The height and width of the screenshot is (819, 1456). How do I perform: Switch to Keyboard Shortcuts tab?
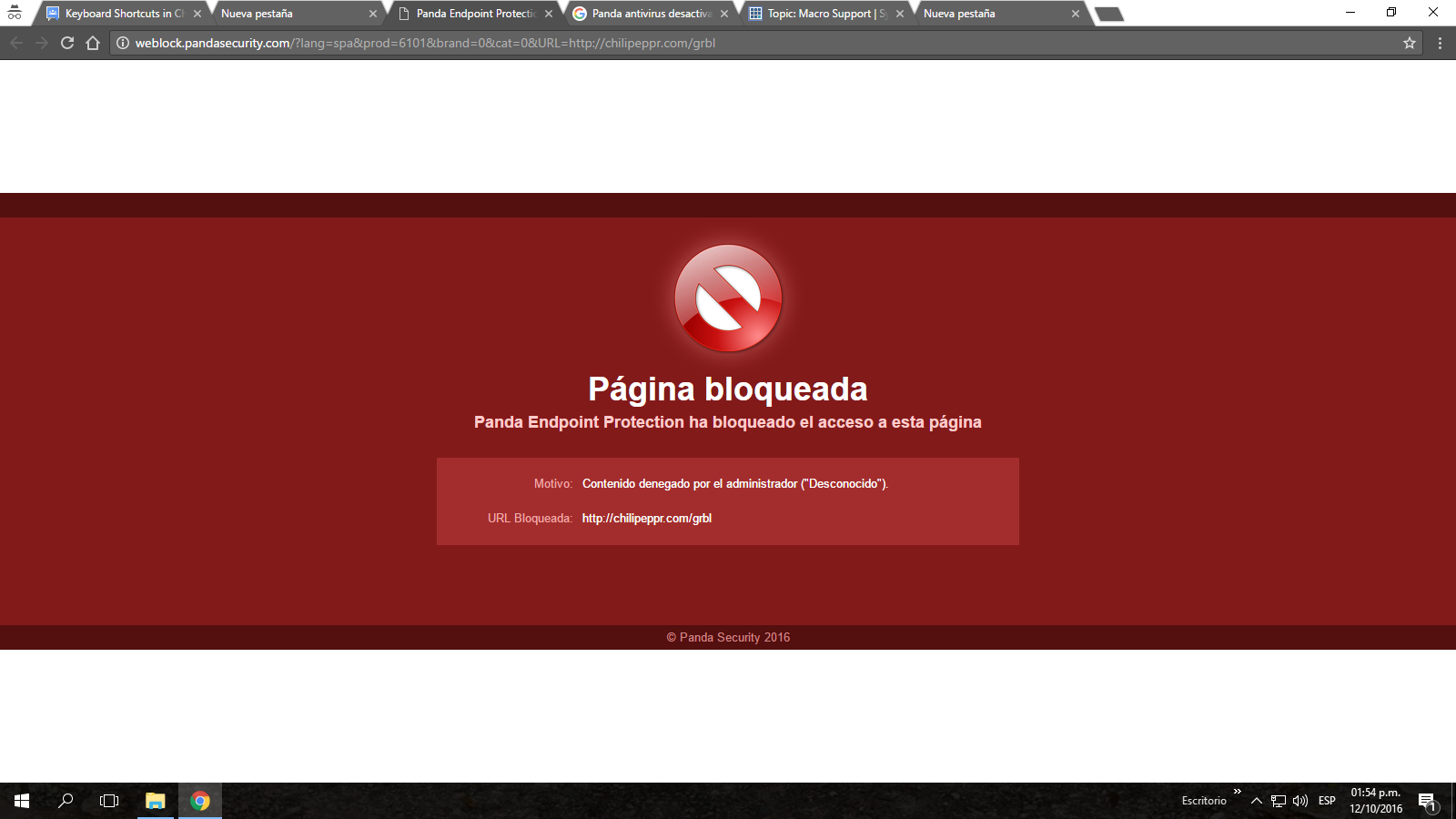pos(118,14)
